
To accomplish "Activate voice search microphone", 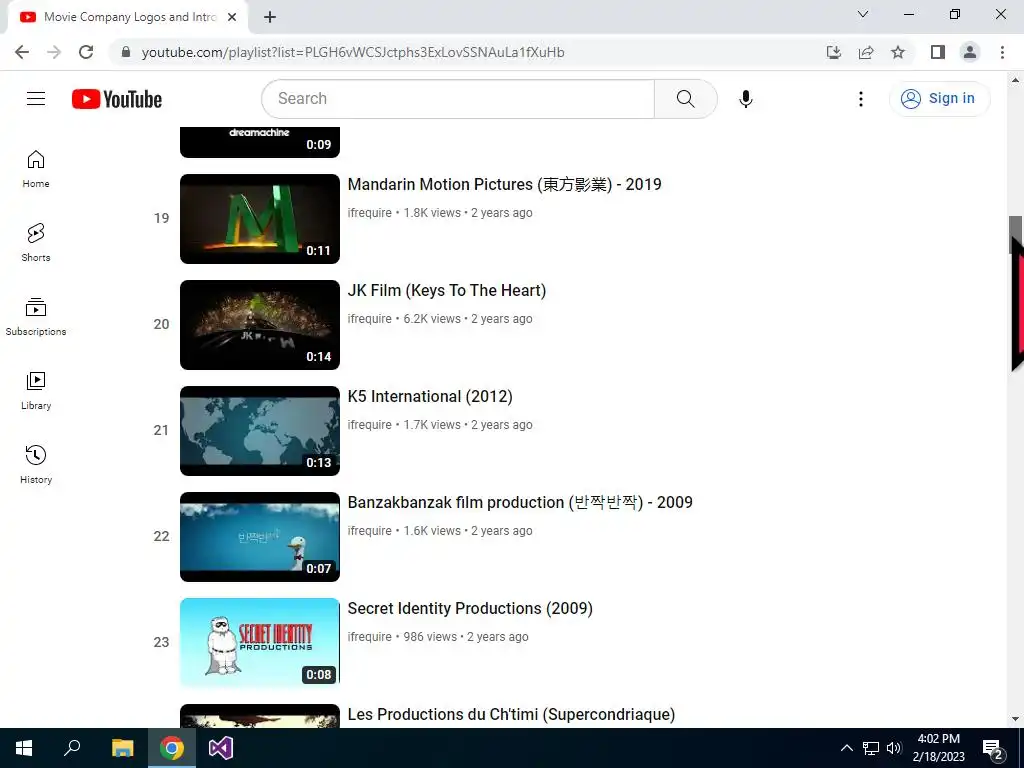I will [x=746, y=99].
